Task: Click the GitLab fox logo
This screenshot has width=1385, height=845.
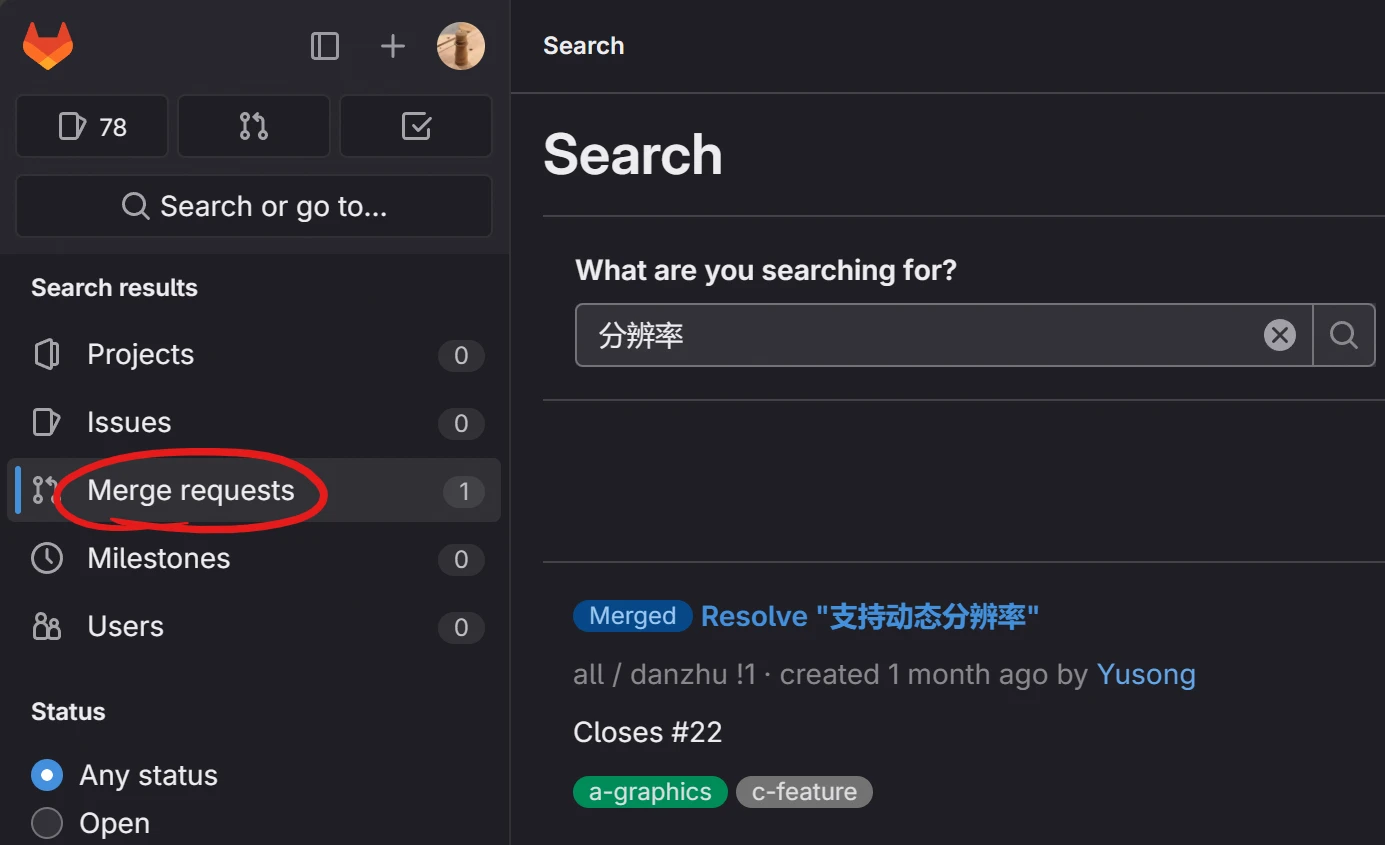Action: pos(48,46)
